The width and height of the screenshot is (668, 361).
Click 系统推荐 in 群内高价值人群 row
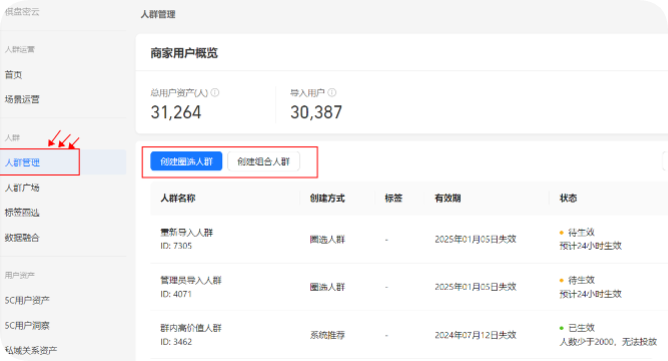[327, 335]
